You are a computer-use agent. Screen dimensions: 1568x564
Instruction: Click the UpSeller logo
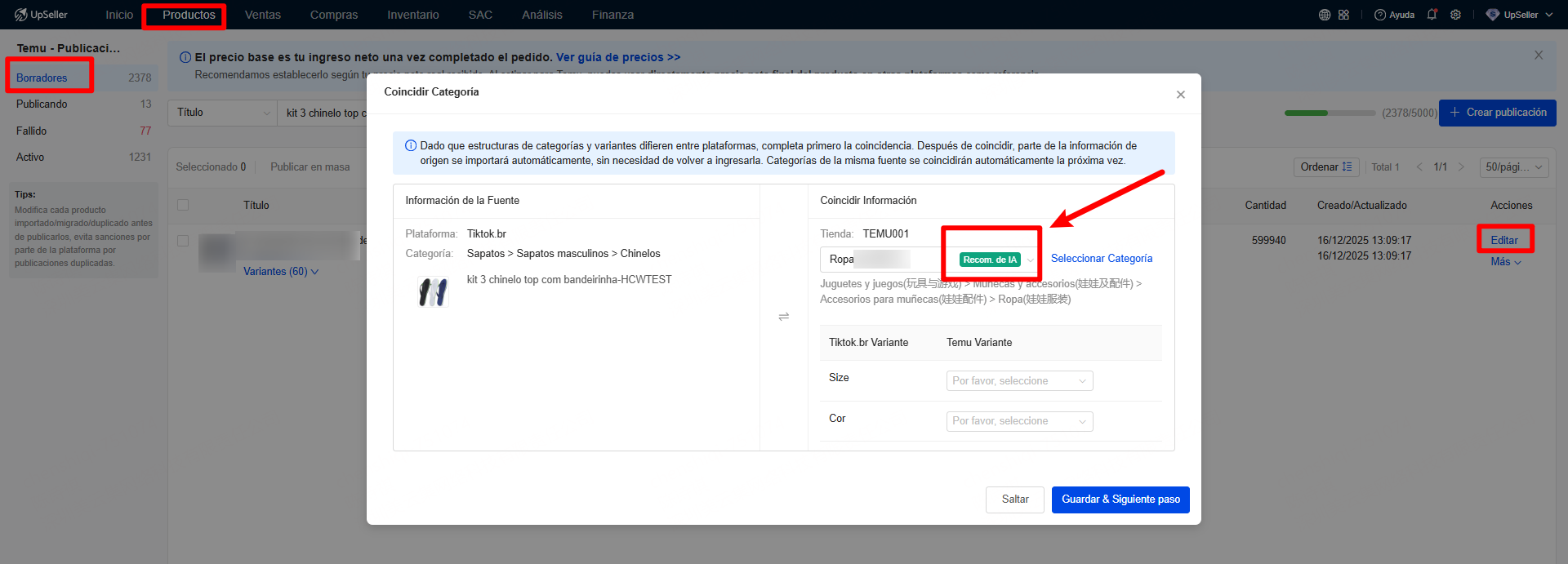[x=41, y=15]
